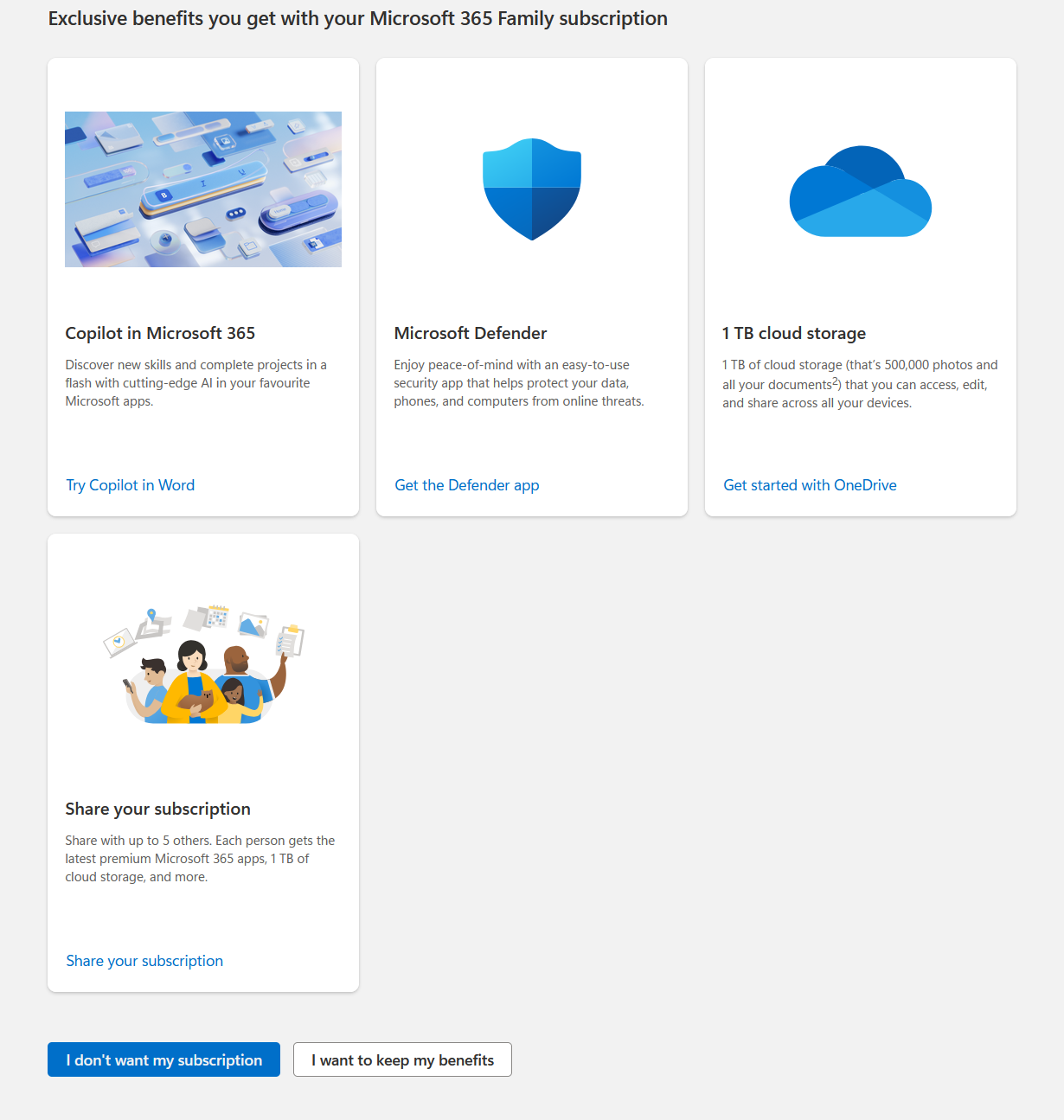Click the Share your subscription card heading
Image resolution: width=1064 pixels, height=1120 pixels.
(x=157, y=809)
